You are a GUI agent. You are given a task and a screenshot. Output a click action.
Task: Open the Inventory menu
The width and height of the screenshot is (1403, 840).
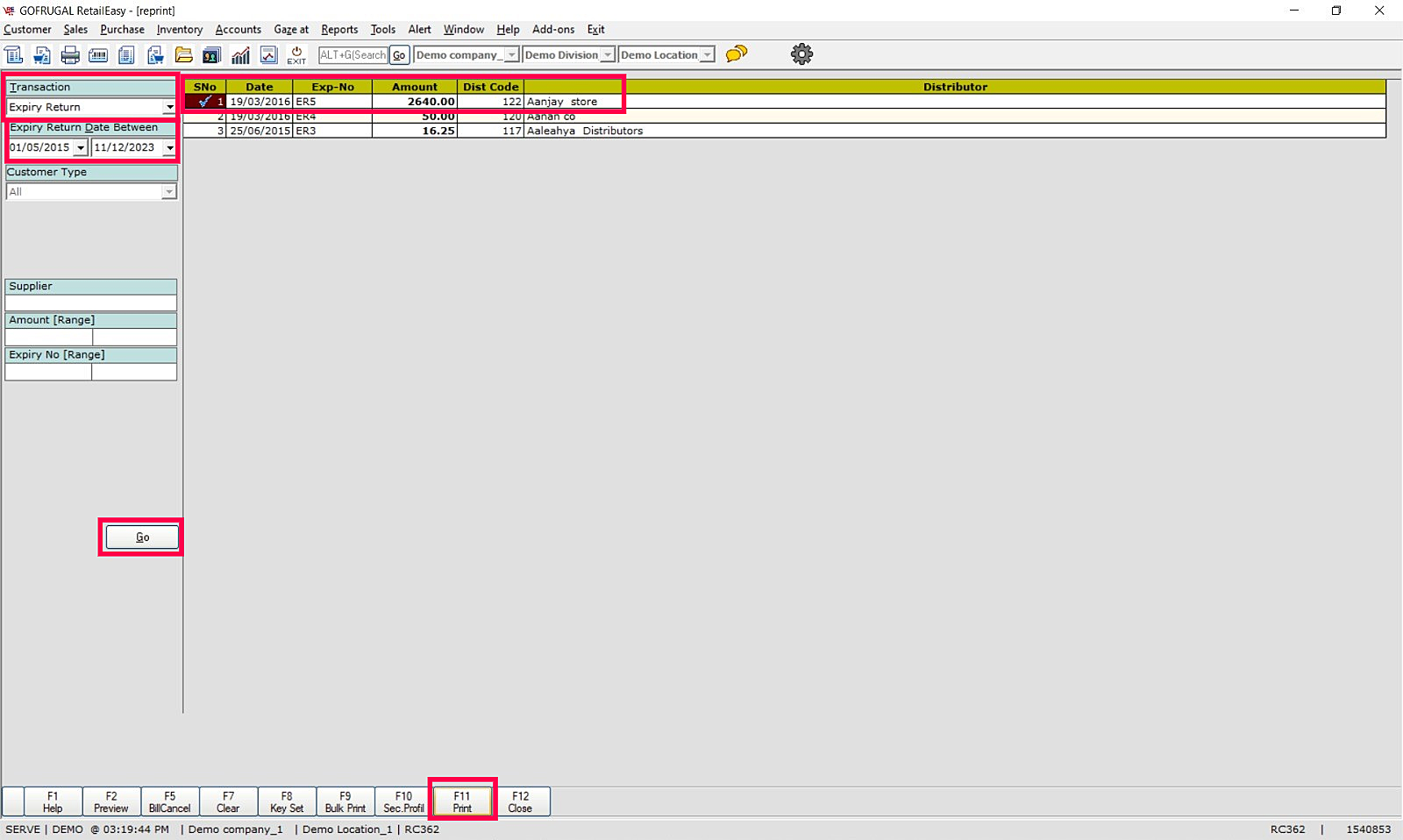tap(180, 30)
